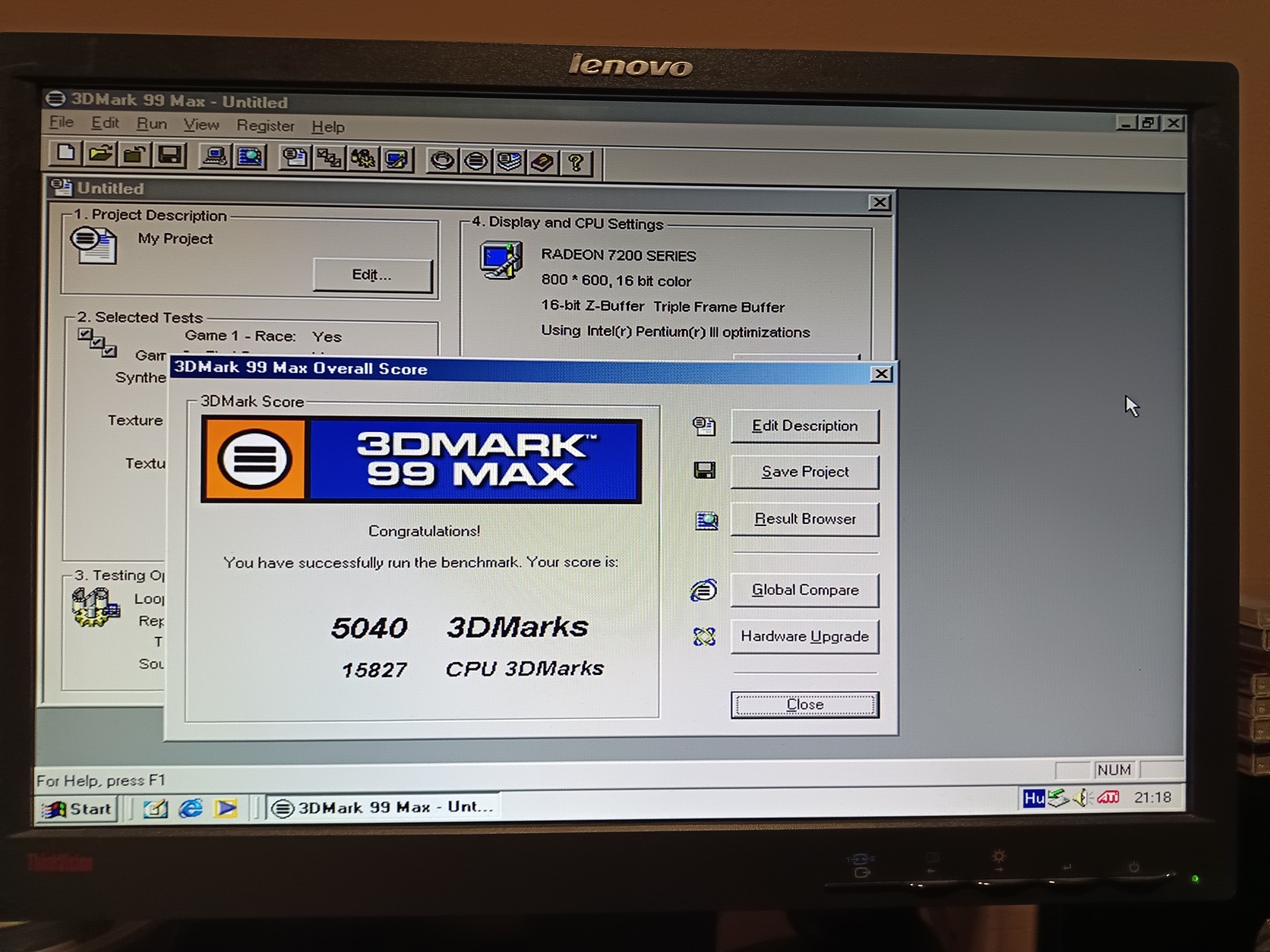Screen dimensions: 1270x952
Task: Click the speaker volume tray icon
Action: tap(1082, 798)
